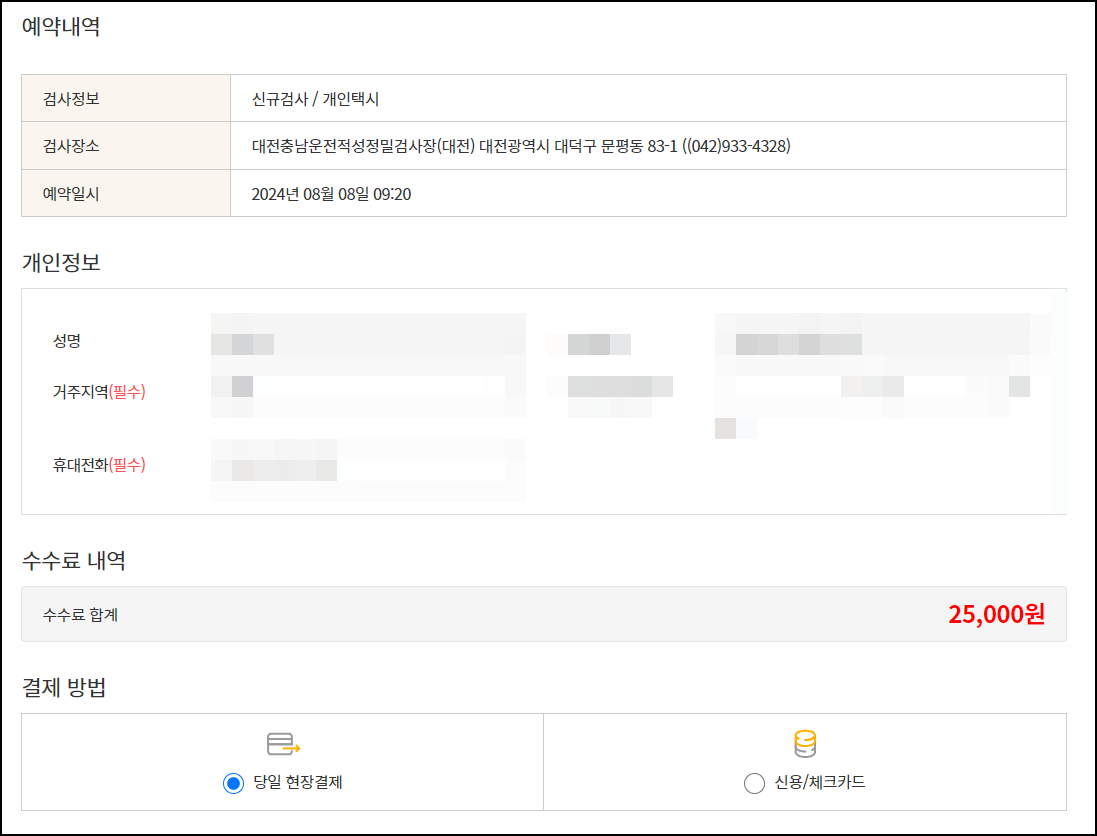Click the 2024년 08월 08일 09:20 reservation time
1097x836 pixels.
[x=331, y=194]
